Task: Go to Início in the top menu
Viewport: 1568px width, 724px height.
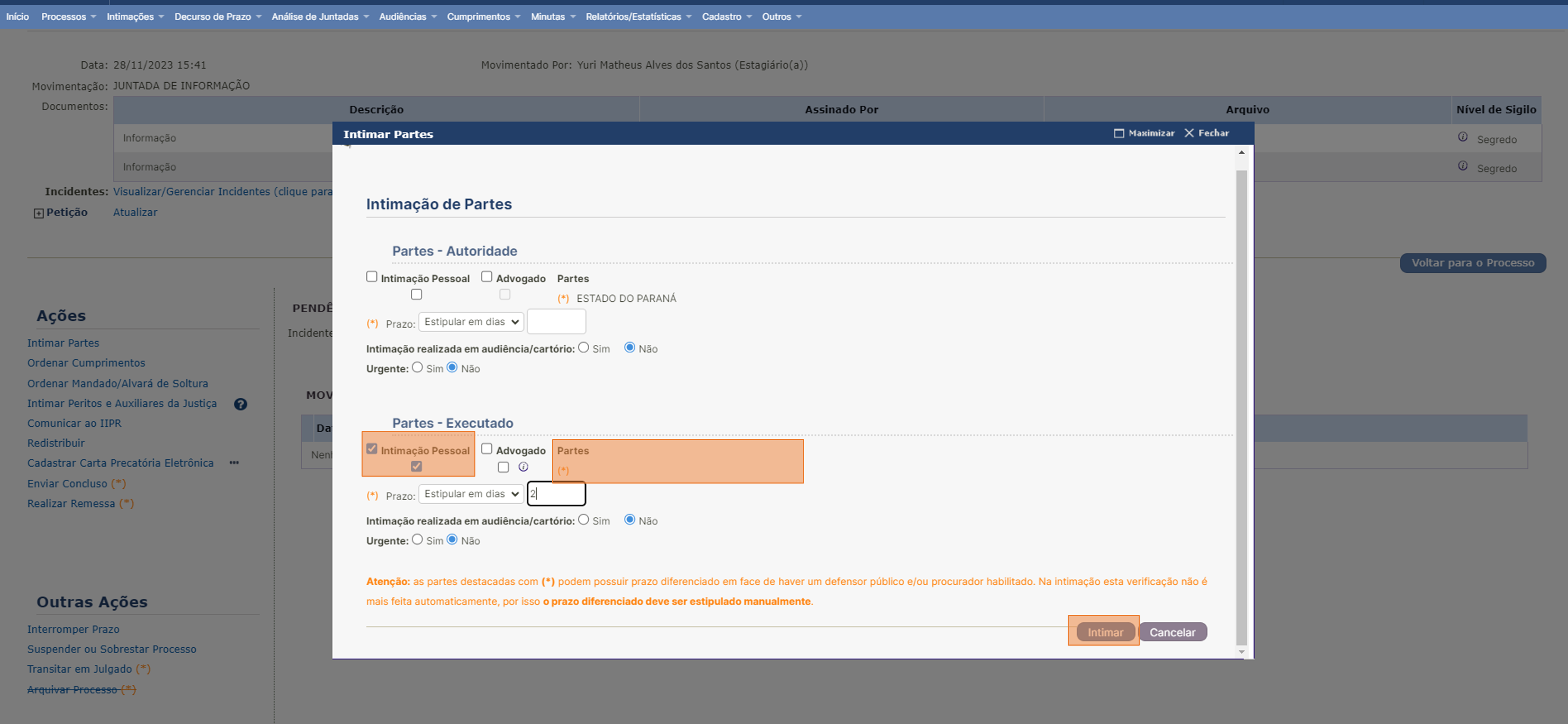Action: pyautogui.click(x=17, y=16)
